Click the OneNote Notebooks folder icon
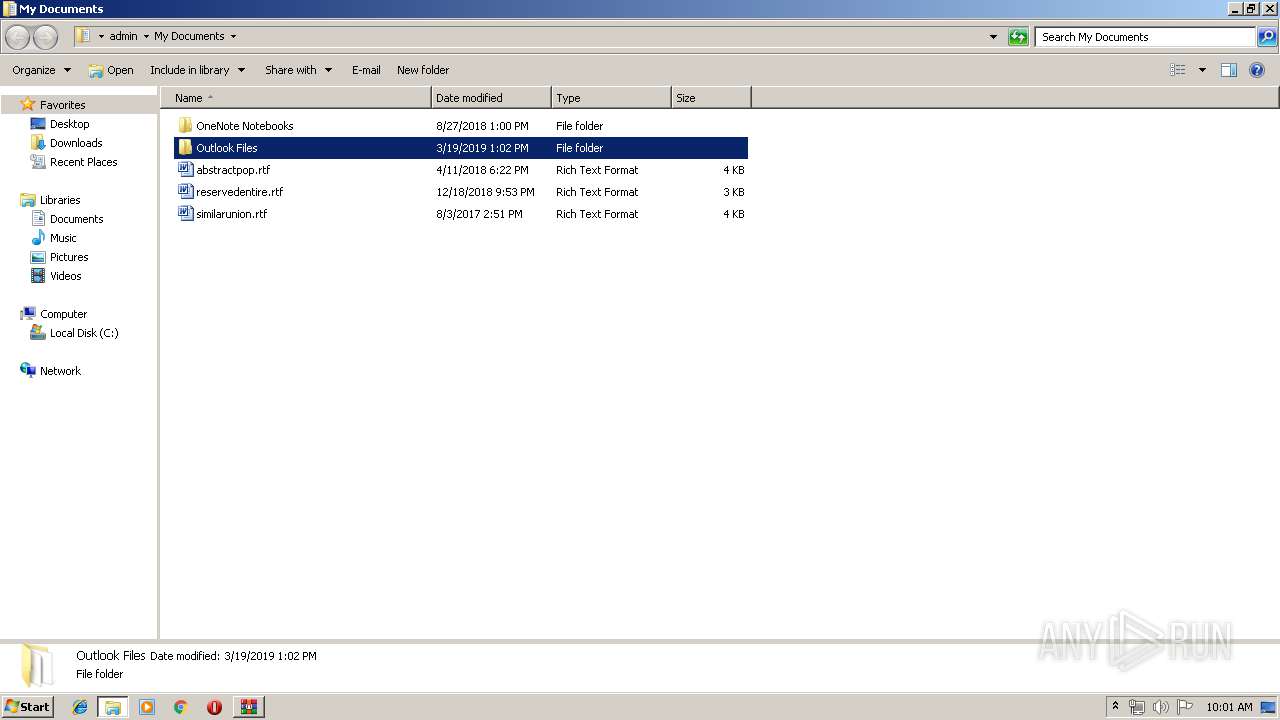Screen dimensions: 1280x720 [185, 126]
